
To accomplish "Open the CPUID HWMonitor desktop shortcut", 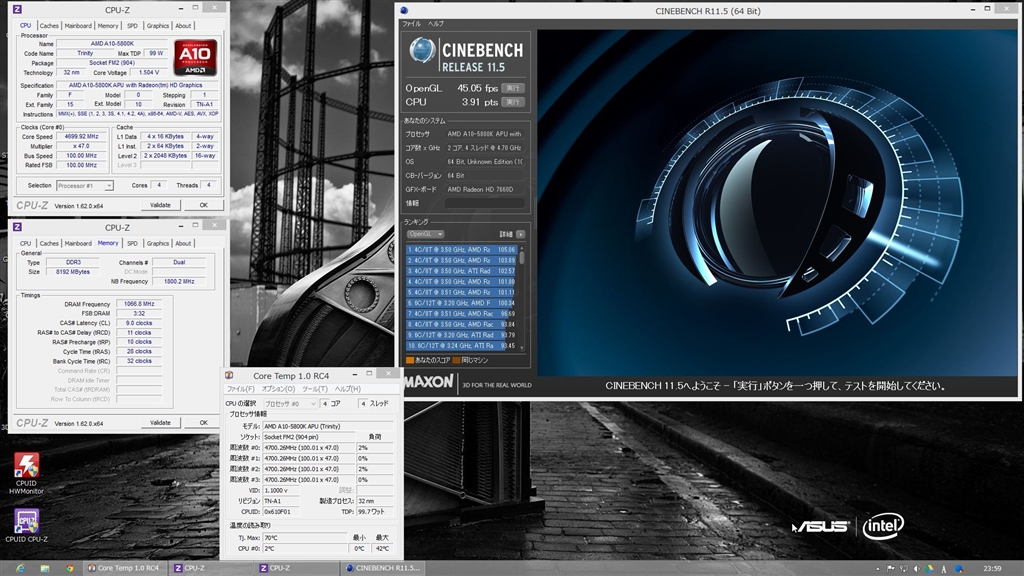I will coord(27,465).
